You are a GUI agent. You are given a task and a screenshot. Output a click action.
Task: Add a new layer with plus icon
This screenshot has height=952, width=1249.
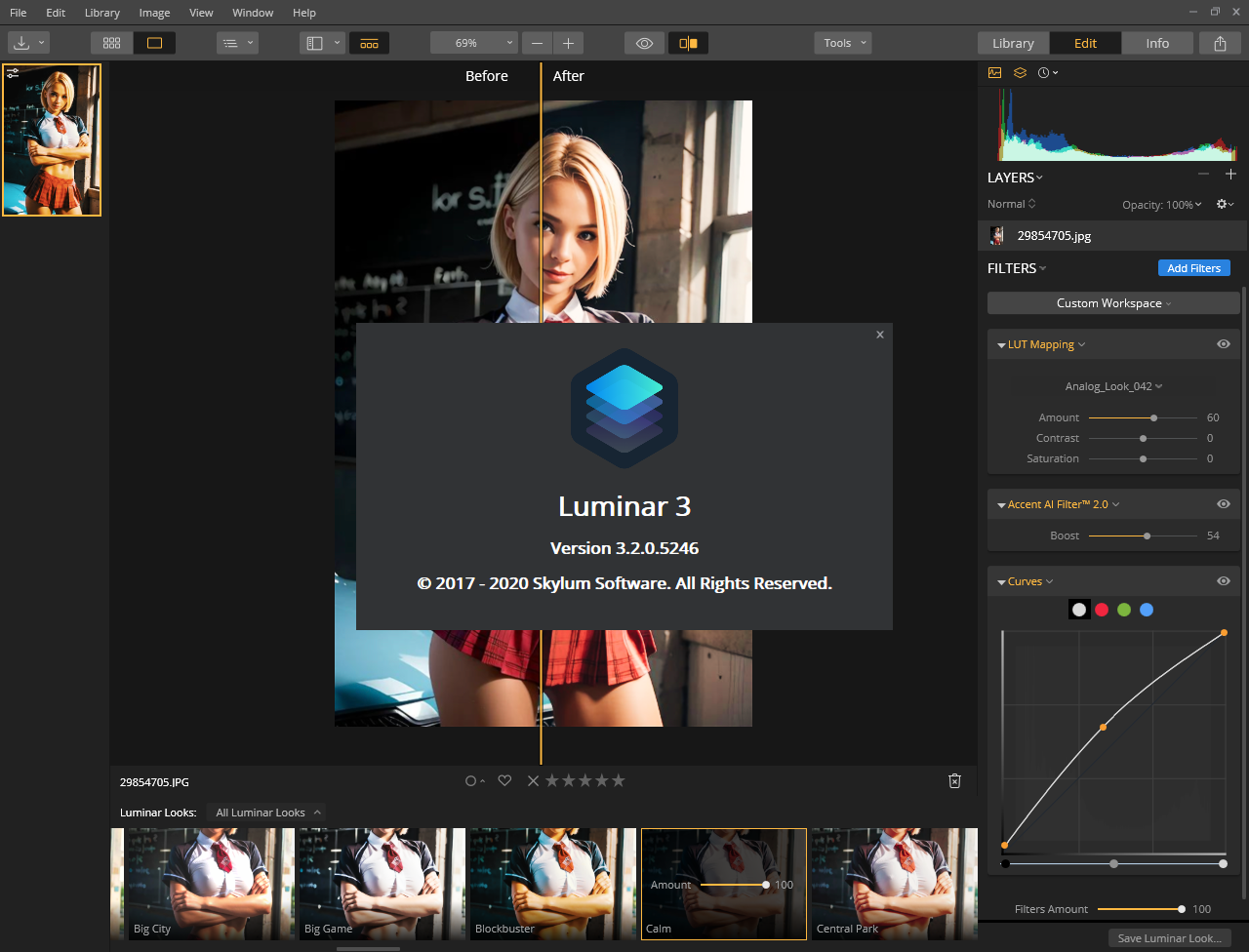pyautogui.click(x=1230, y=175)
